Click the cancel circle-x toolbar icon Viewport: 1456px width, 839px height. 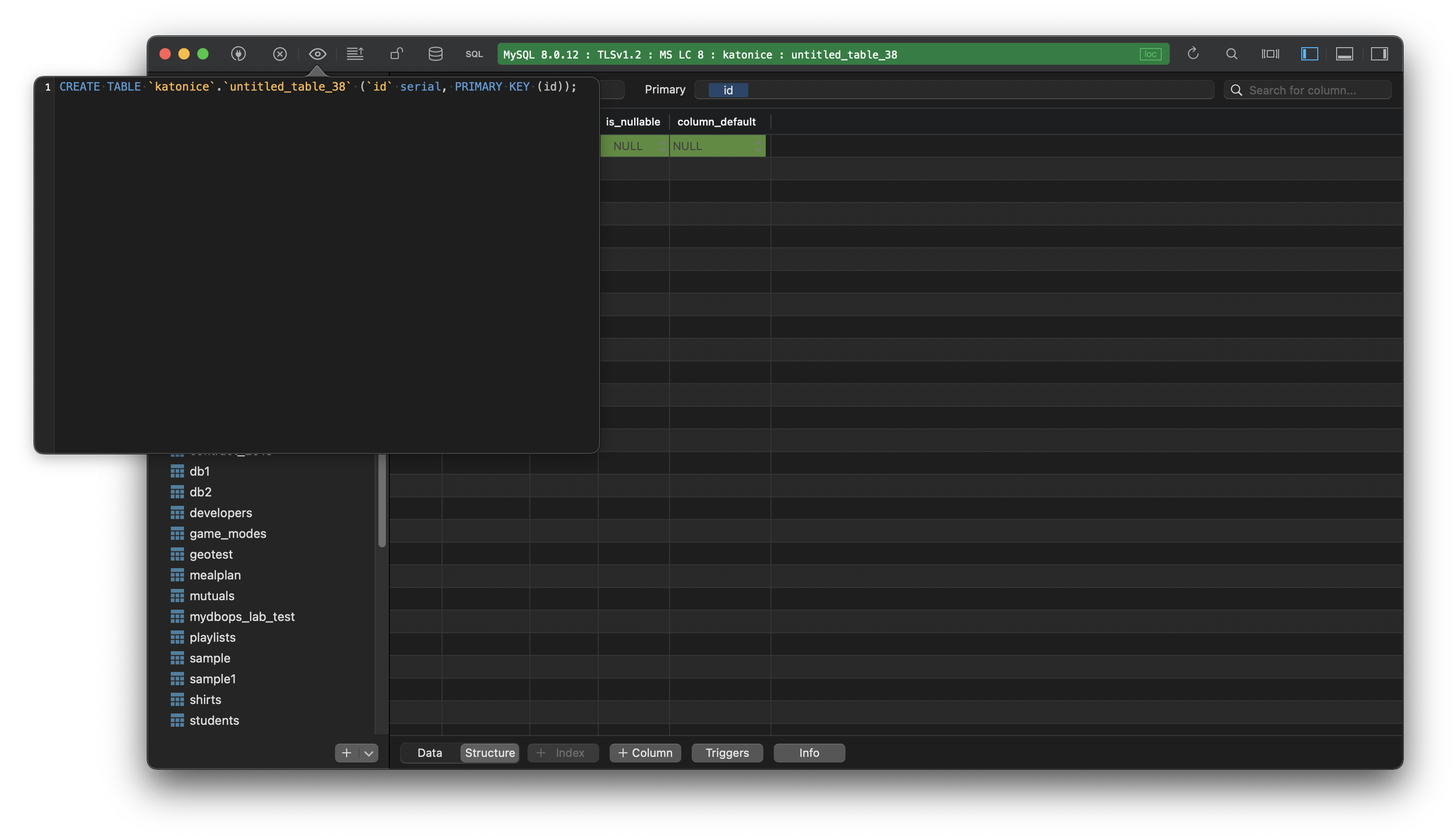(x=279, y=54)
